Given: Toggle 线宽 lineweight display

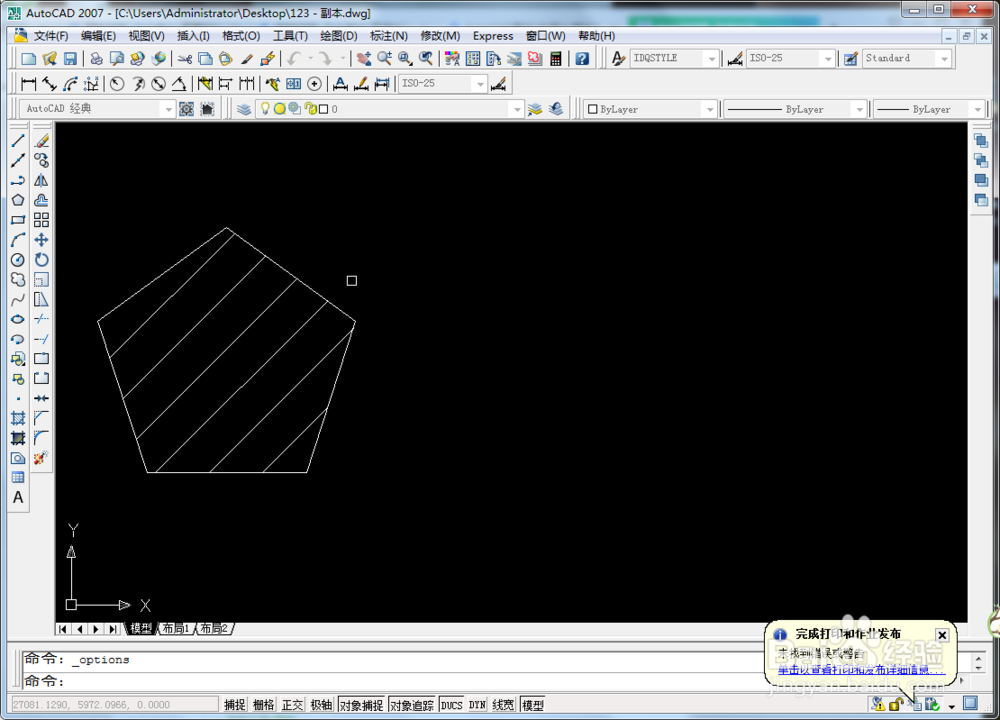Looking at the screenshot, I should (503, 705).
